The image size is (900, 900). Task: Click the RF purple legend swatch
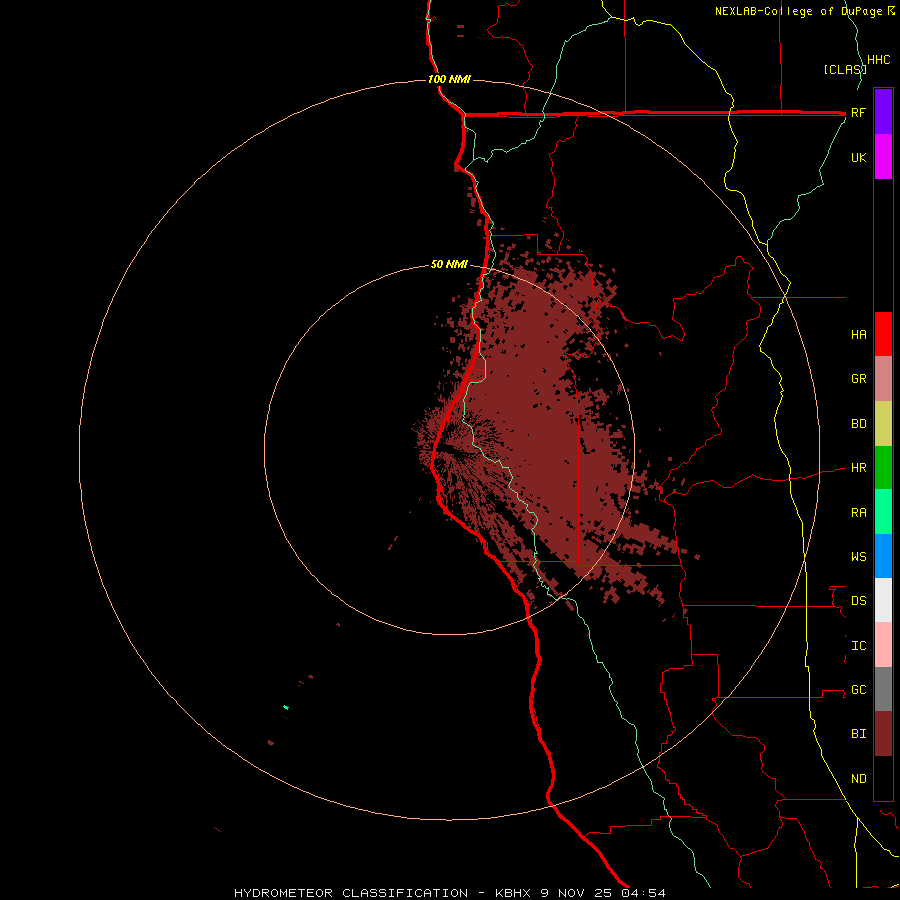[883, 112]
